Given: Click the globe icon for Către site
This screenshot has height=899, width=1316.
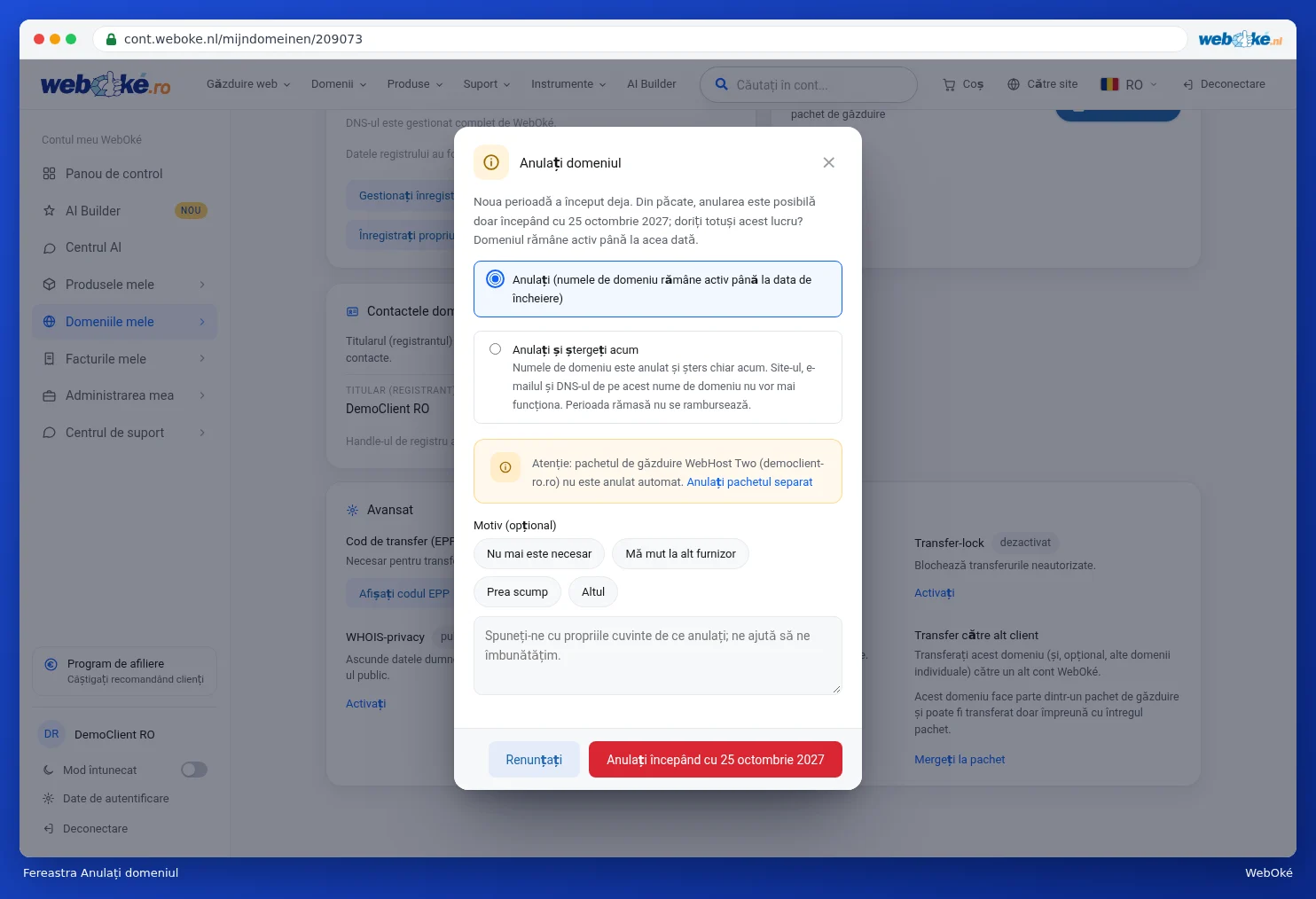Looking at the screenshot, I should point(1014,84).
